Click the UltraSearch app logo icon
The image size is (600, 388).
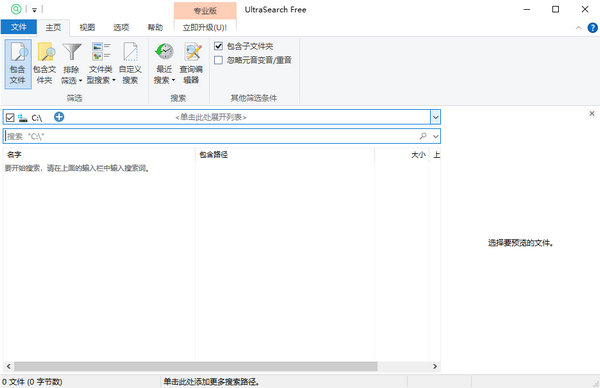click(16, 9)
